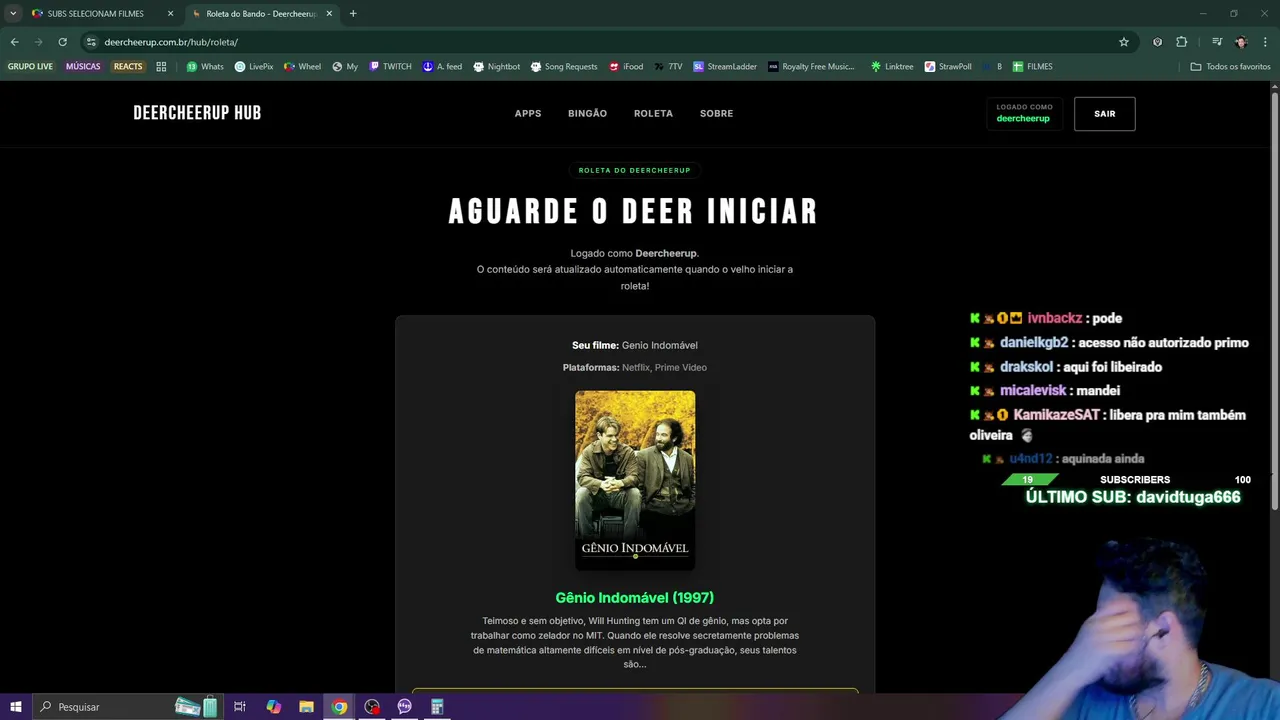
Task: Open Task View on taskbar
Action: pyautogui.click(x=240, y=707)
